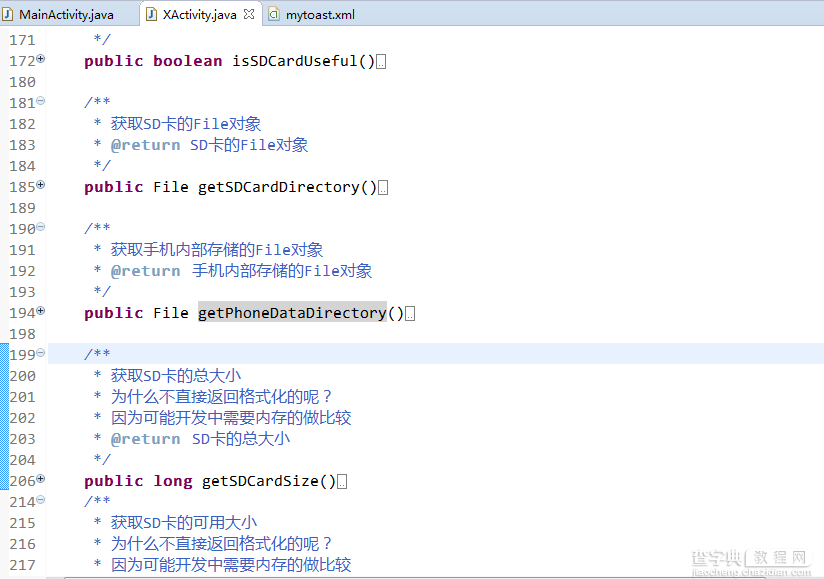Switch to the MainActivity.java tab
824x579 pixels.
[66, 15]
